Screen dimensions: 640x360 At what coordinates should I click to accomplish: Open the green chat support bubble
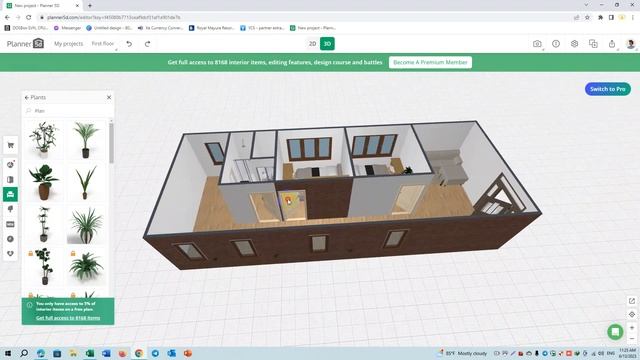[615, 331]
